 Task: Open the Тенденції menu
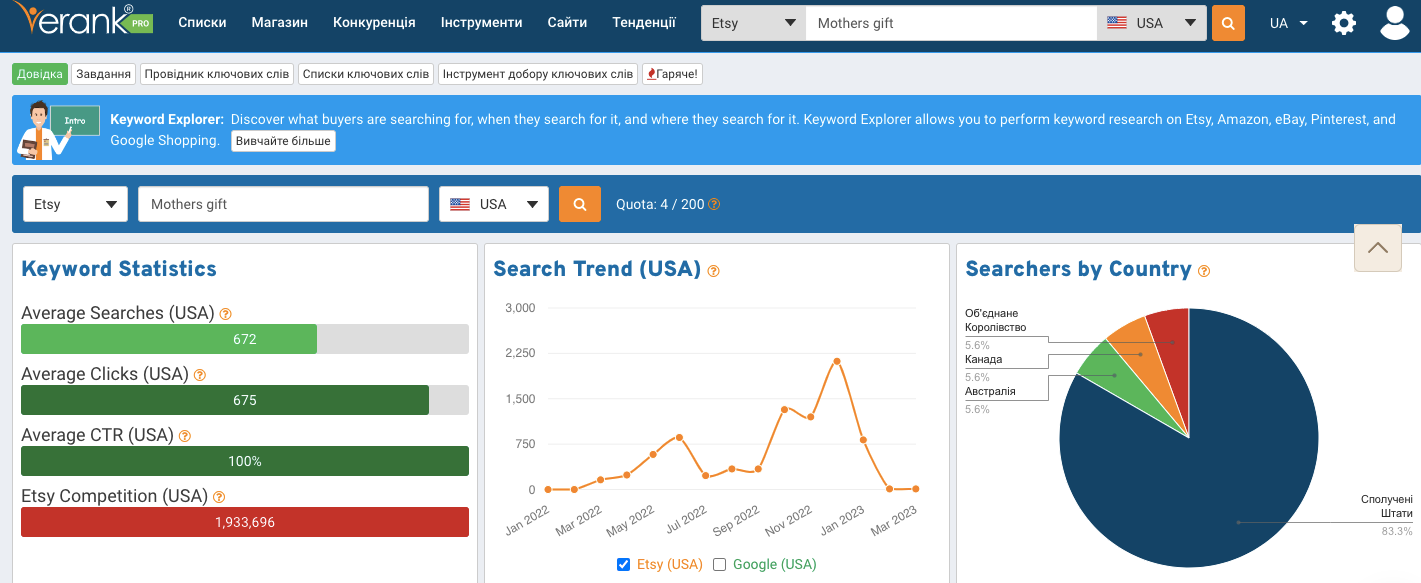[x=644, y=22]
